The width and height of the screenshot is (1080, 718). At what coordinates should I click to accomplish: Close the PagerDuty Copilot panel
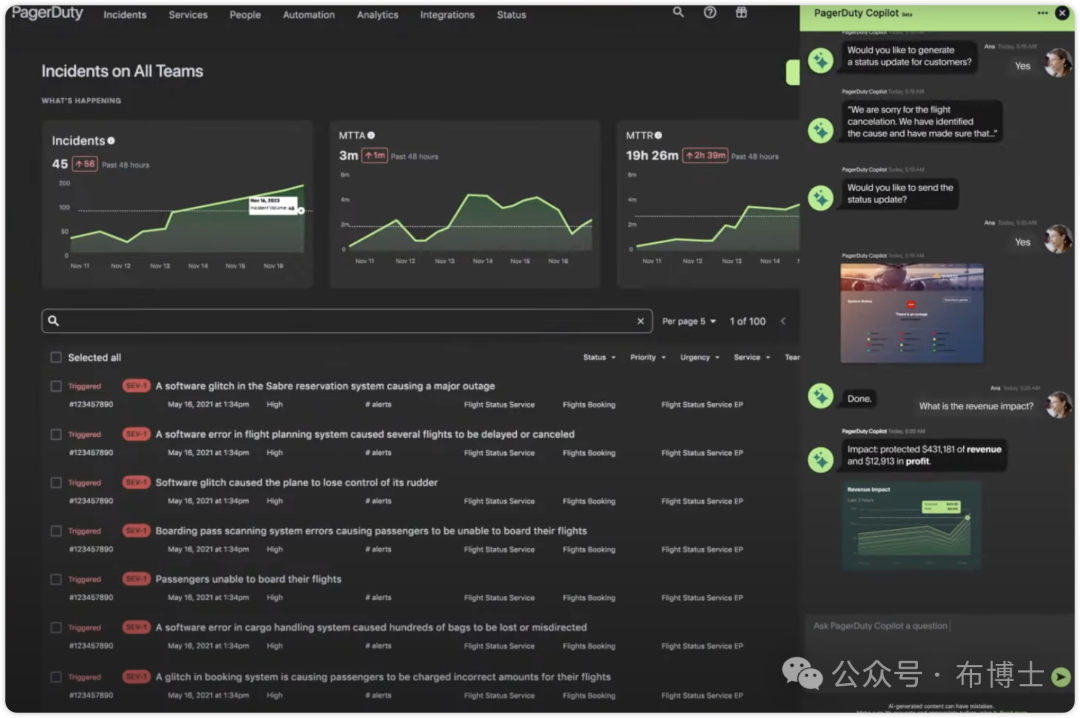(1062, 13)
